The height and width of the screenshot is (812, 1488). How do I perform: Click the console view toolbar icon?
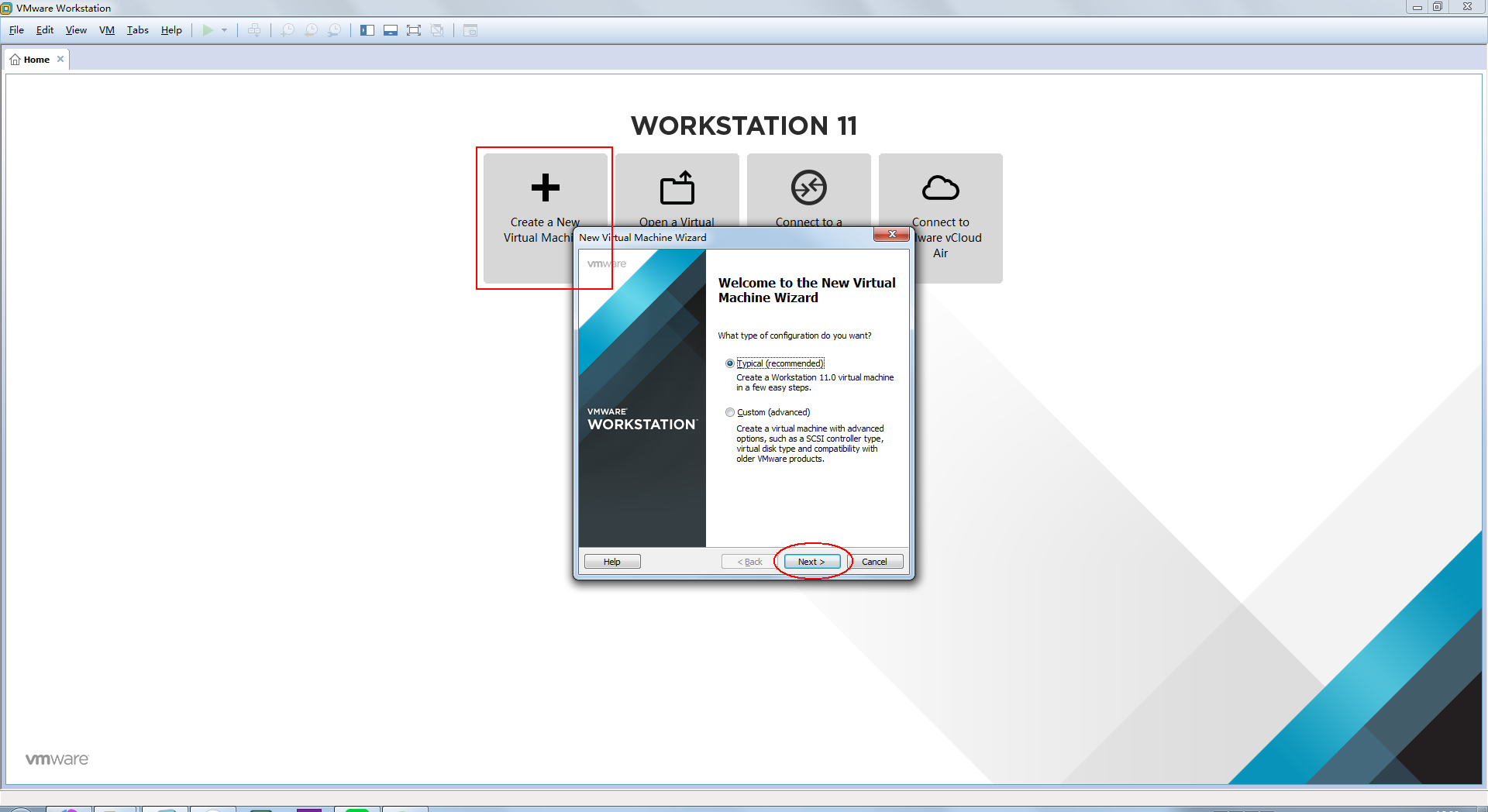click(470, 30)
